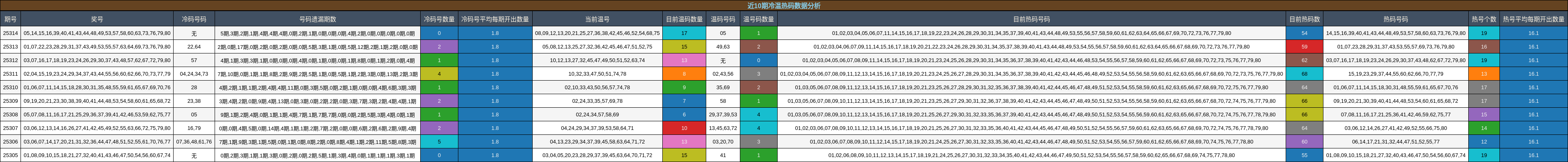
Task: Select the 1.8 average cell in row 25305
Action: click(495, 155)
